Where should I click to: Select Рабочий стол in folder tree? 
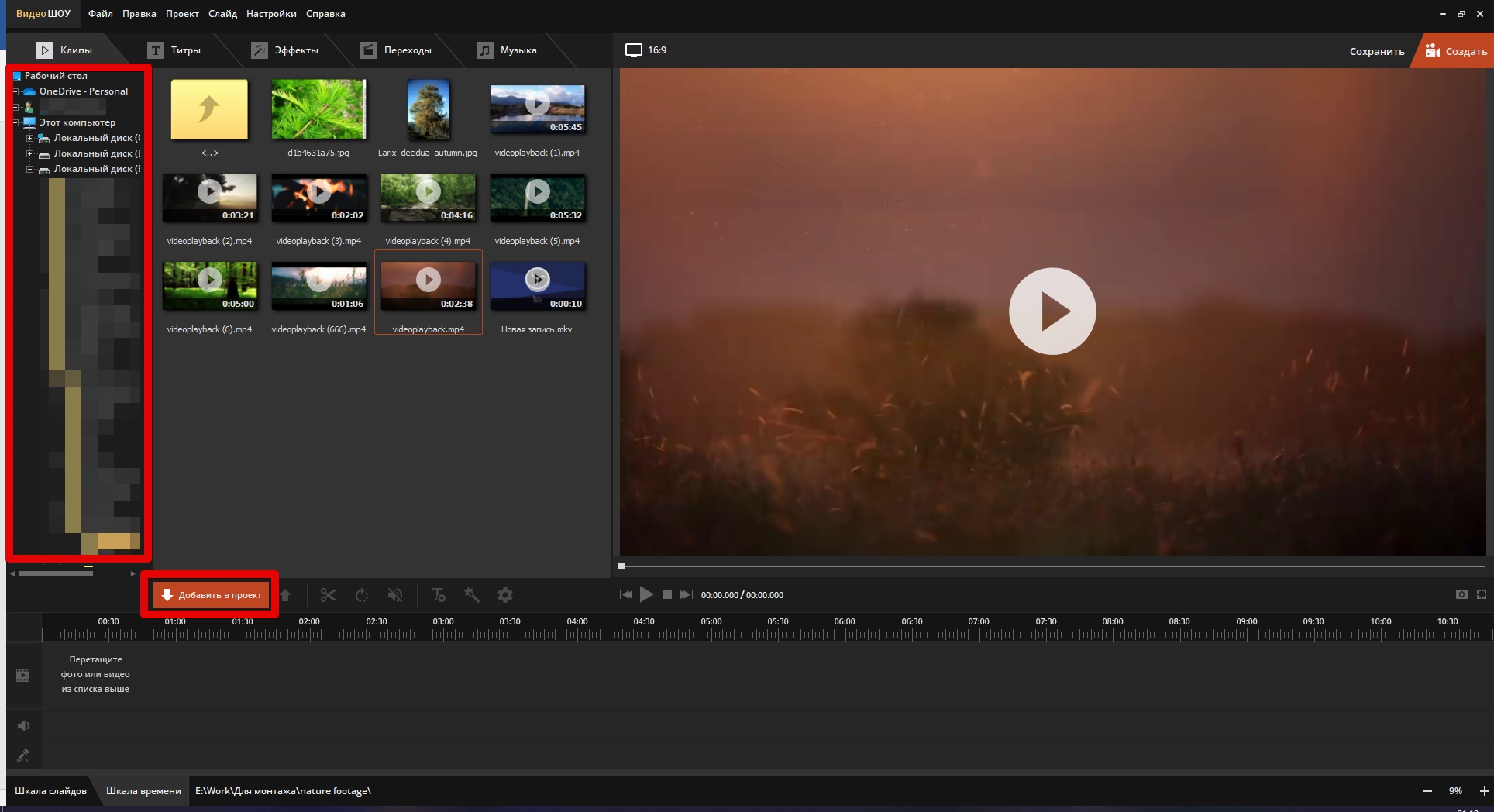(56, 76)
